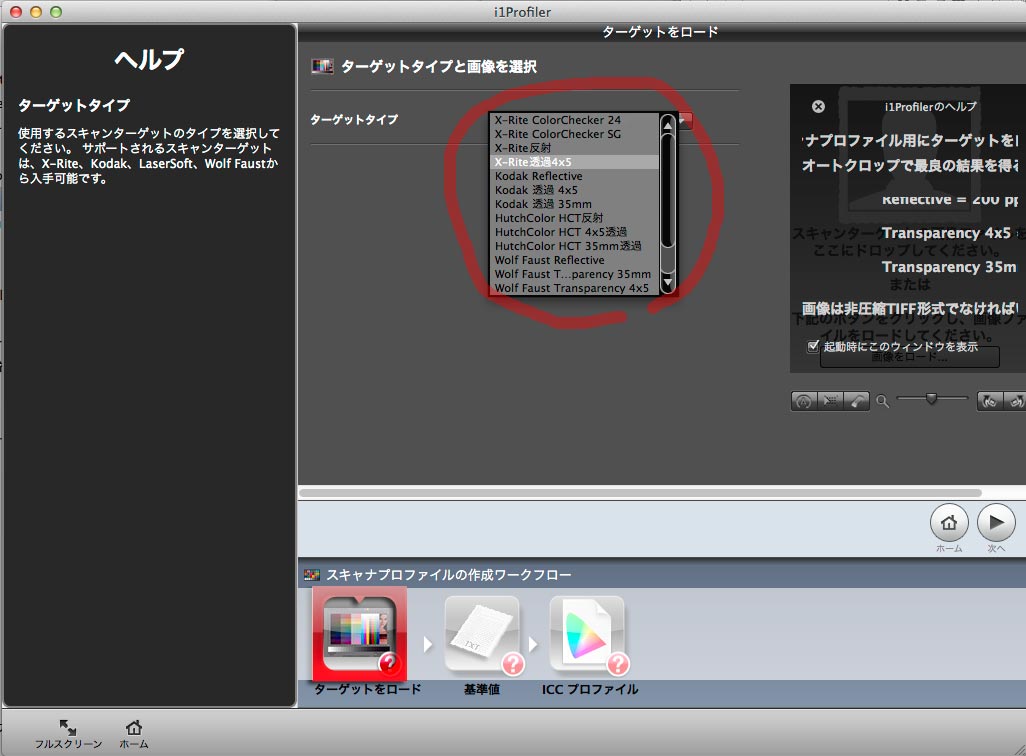The image size is (1026, 756).
Task: Click the ターゲットタイプ field label
Action: 354,120
